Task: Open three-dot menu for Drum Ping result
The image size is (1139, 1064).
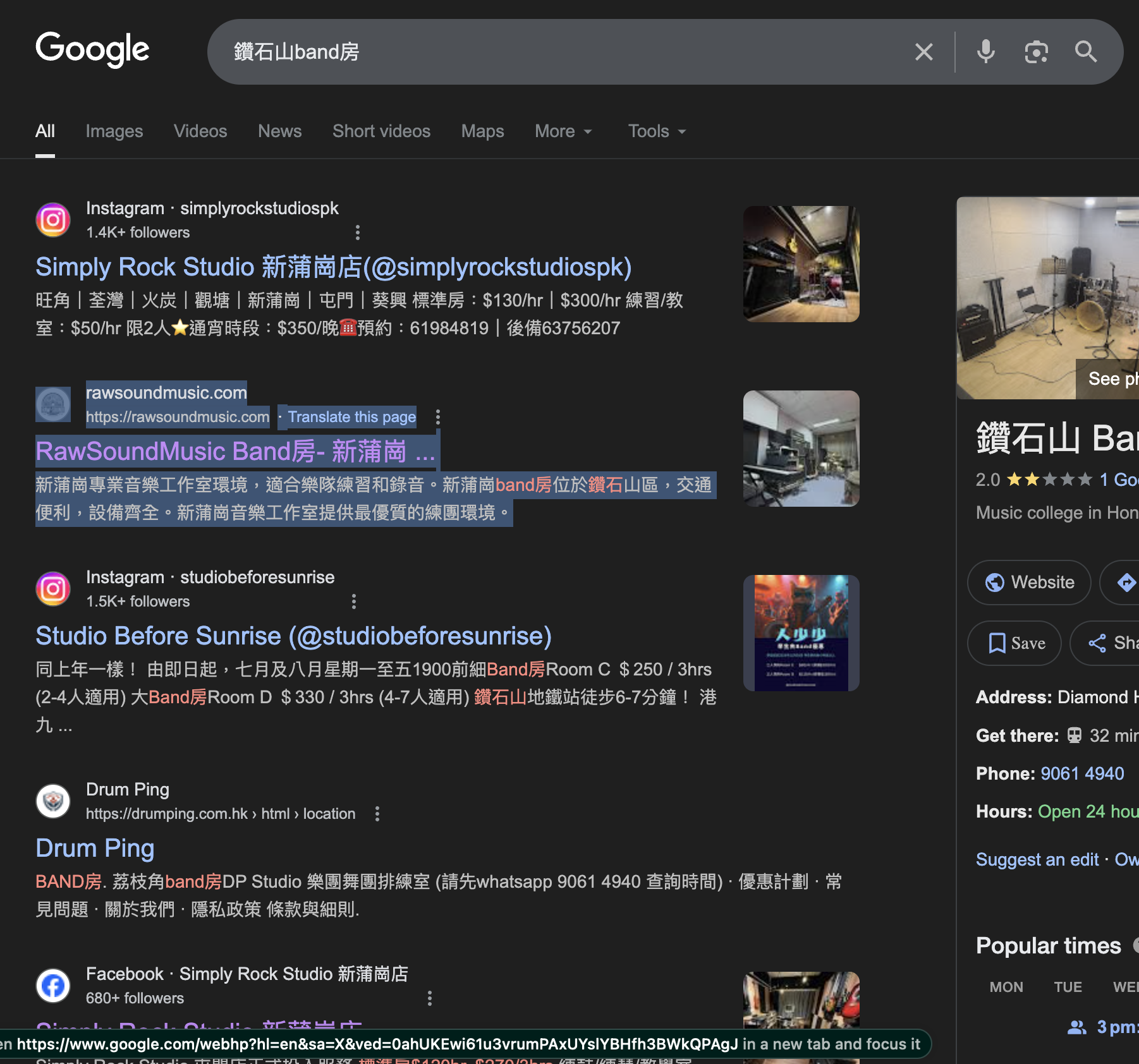Action: coord(377,814)
